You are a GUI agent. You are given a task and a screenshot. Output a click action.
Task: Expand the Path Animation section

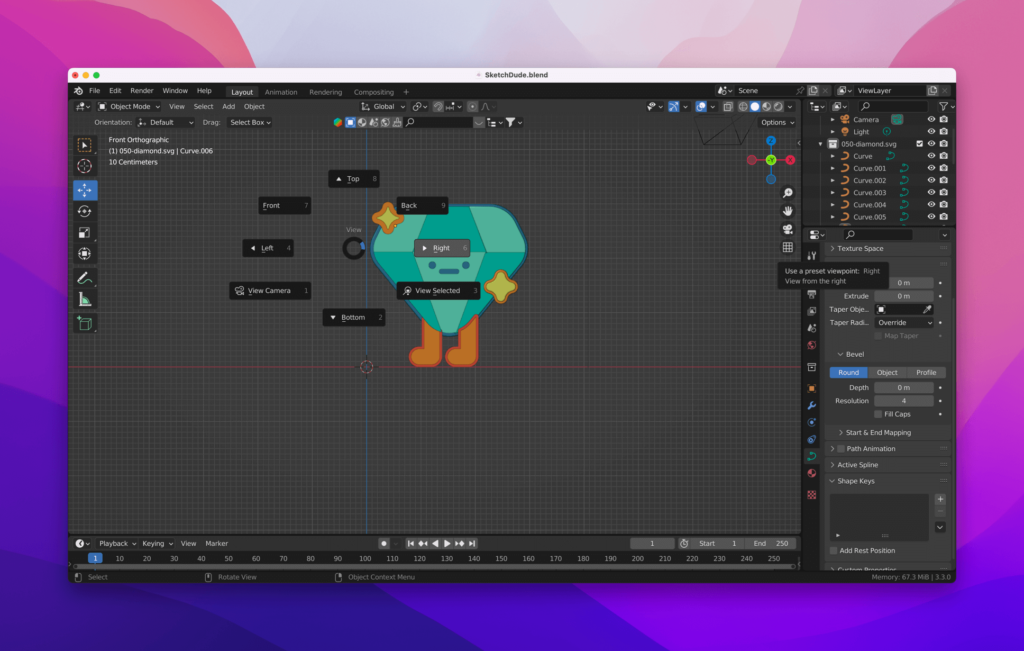862,448
